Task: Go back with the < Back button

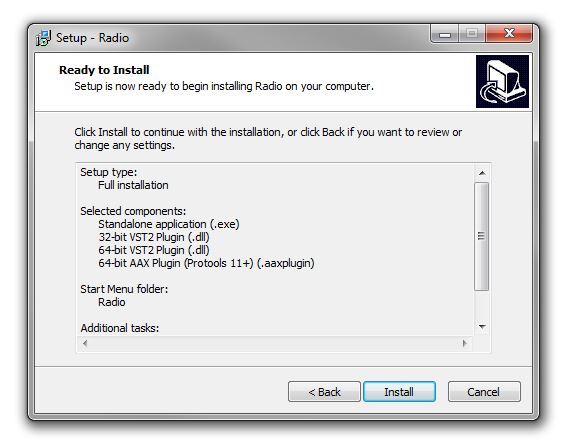Action: 324,391
